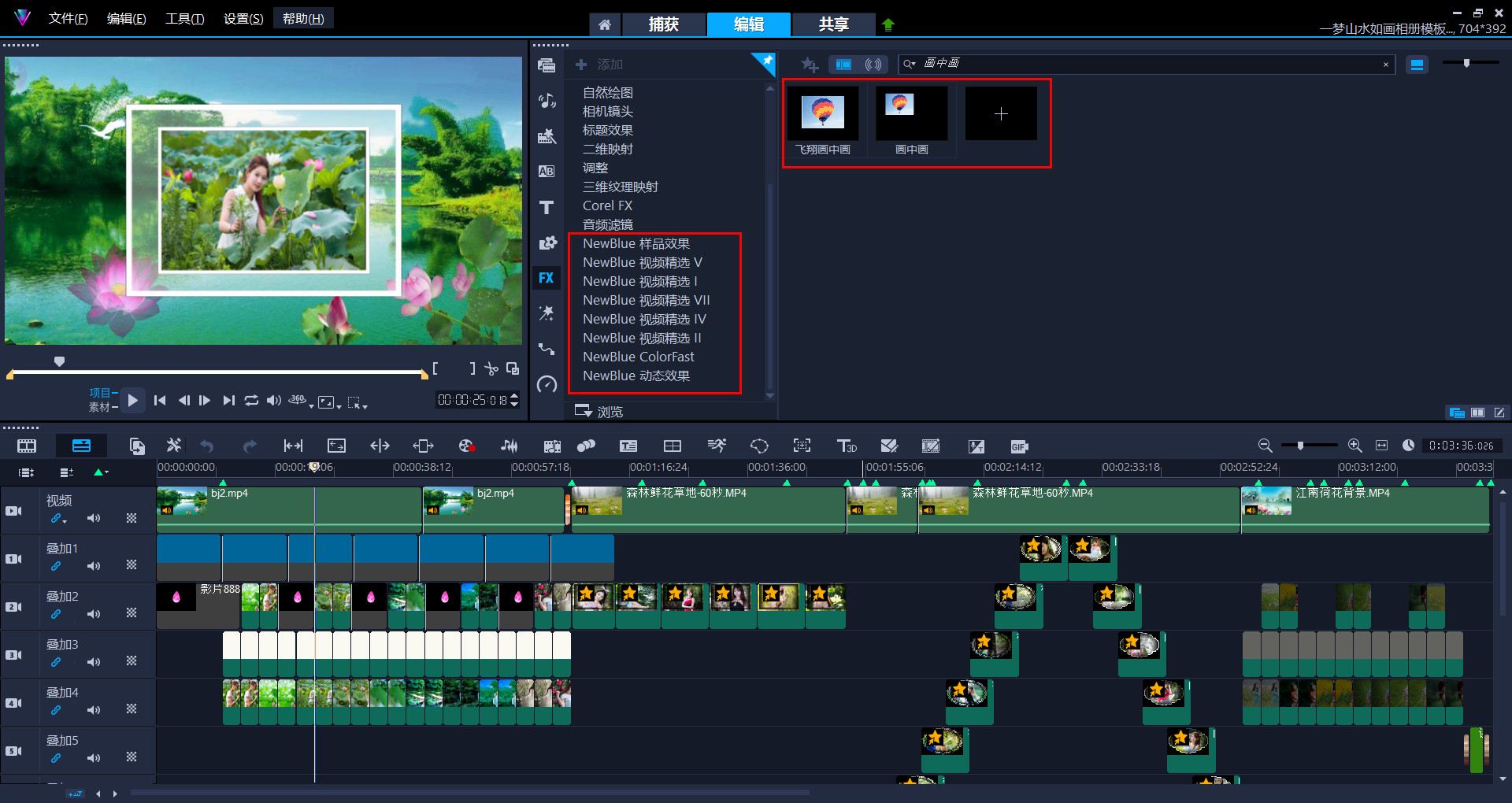The width and height of the screenshot is (1512, 803).
Task: Open the 设置(S) menu
Action: tap(243, 19)
